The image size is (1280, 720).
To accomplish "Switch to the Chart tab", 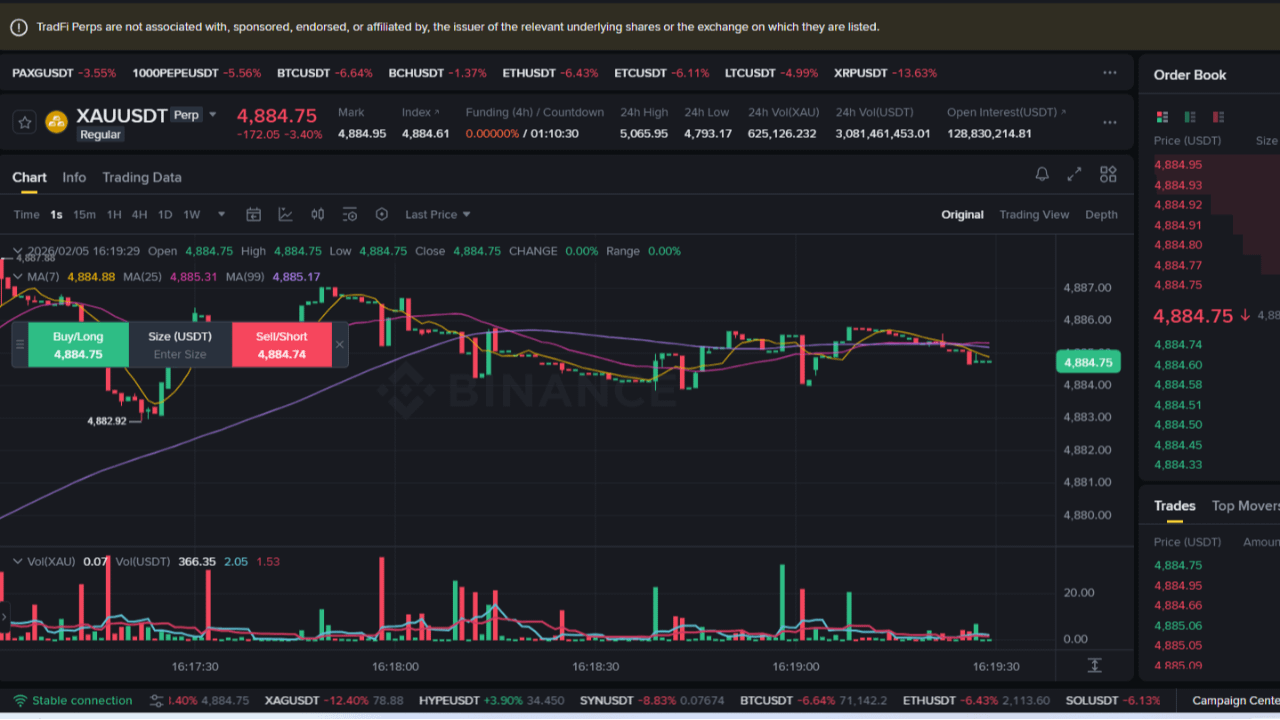I will (29, 177).
